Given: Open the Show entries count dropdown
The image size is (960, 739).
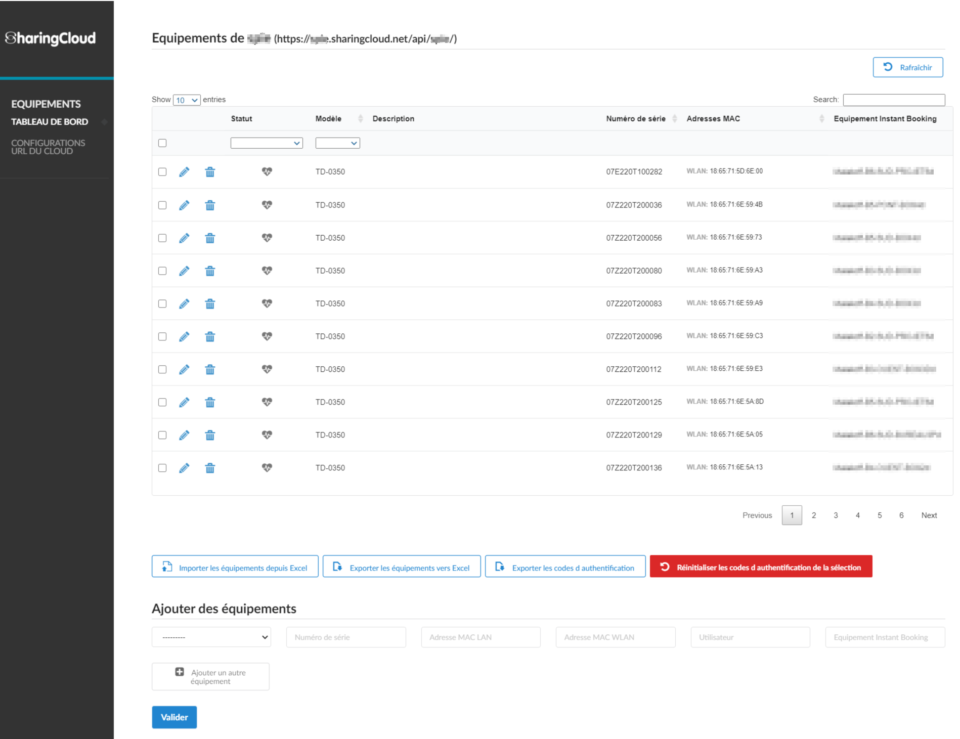Looking at the screenshot, I should pyautogui.click(x=187, y=100).
